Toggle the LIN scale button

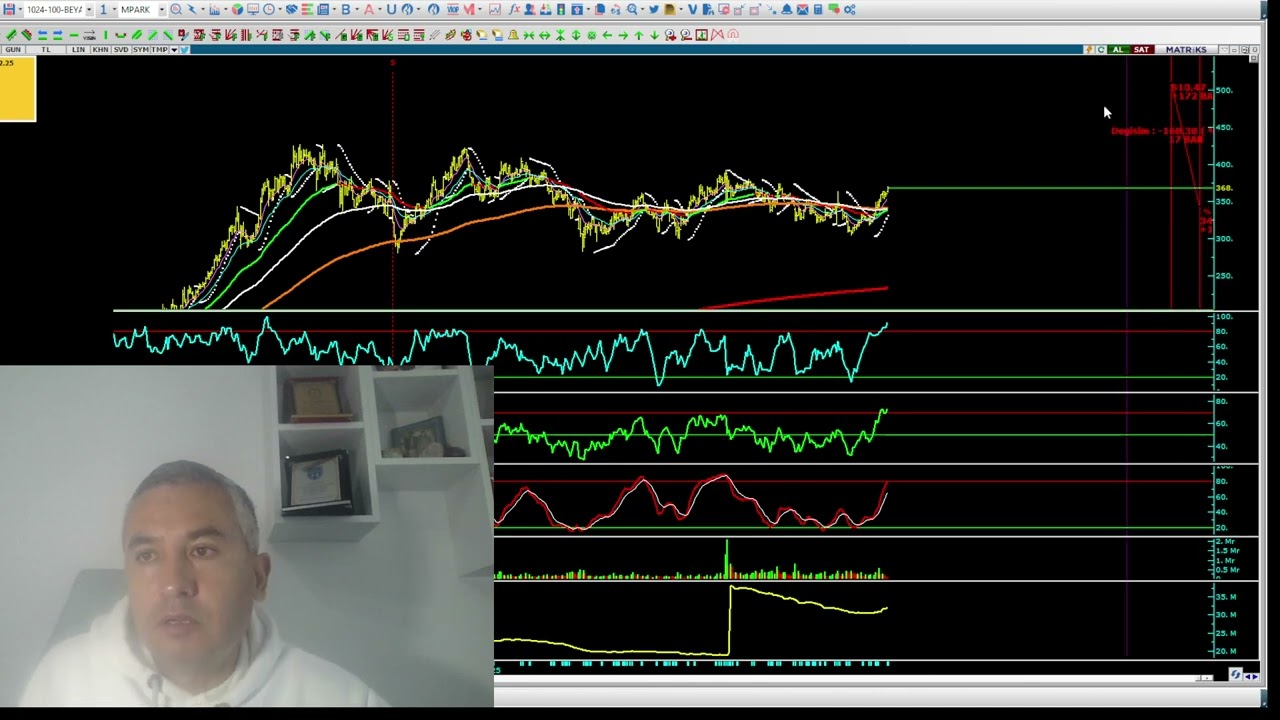78,49
